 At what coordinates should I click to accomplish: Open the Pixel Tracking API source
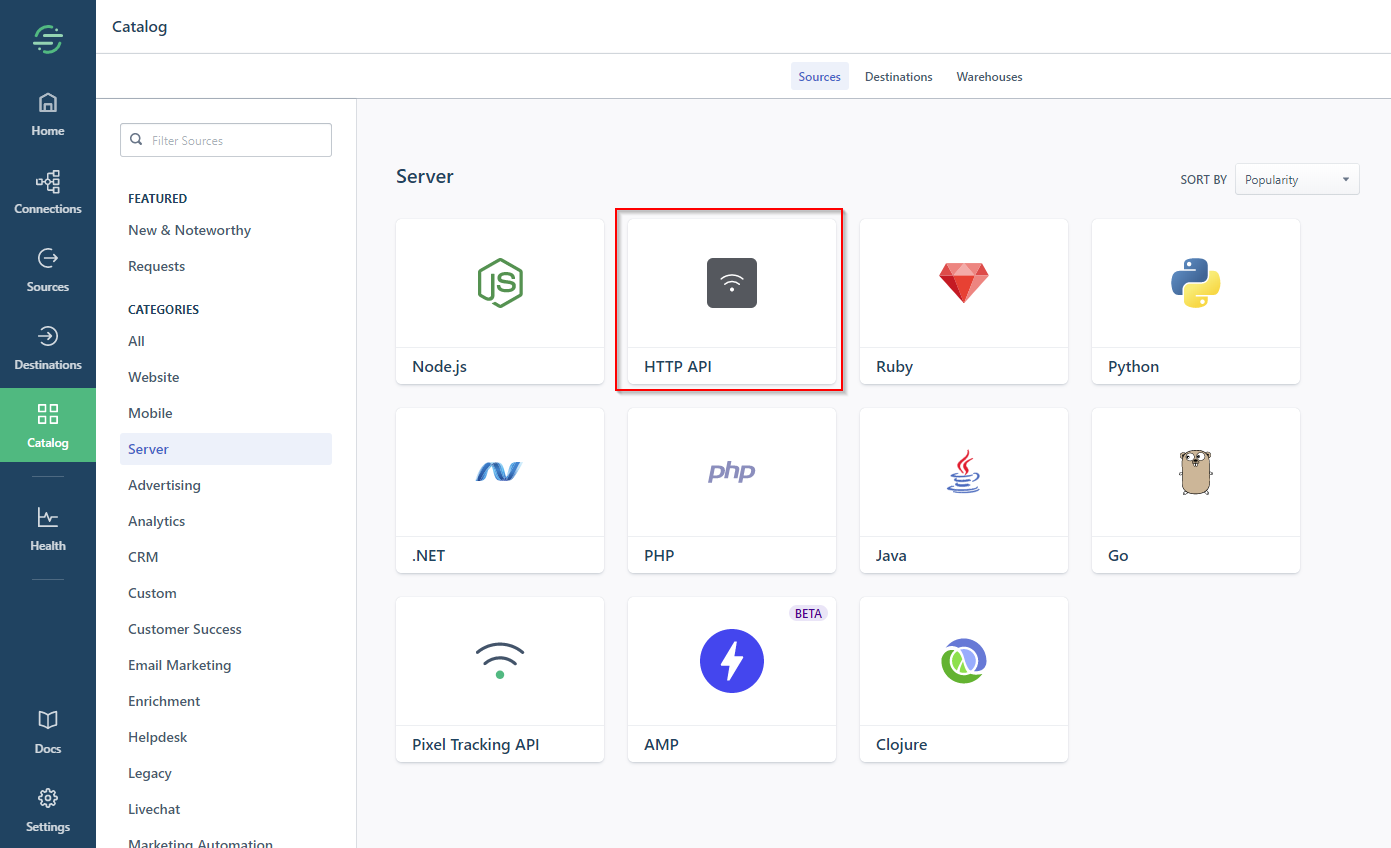coord(499,680)
